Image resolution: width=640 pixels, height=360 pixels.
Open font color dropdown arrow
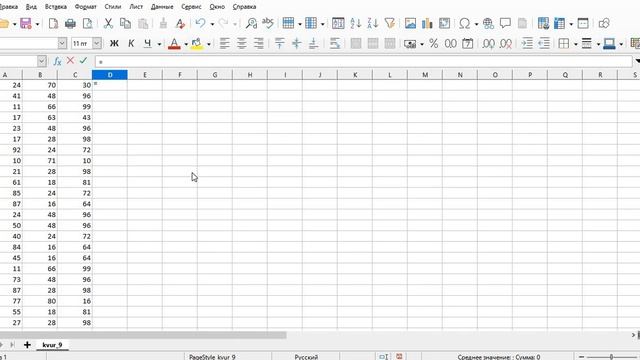click(186, 44)
